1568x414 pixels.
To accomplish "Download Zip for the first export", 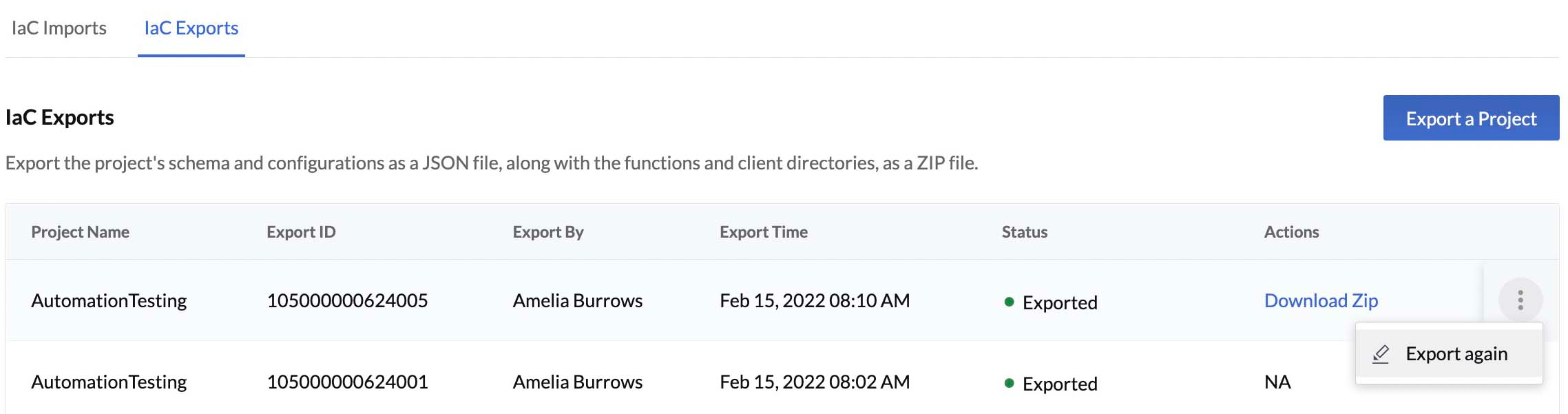I will (x=1321, y=300).
